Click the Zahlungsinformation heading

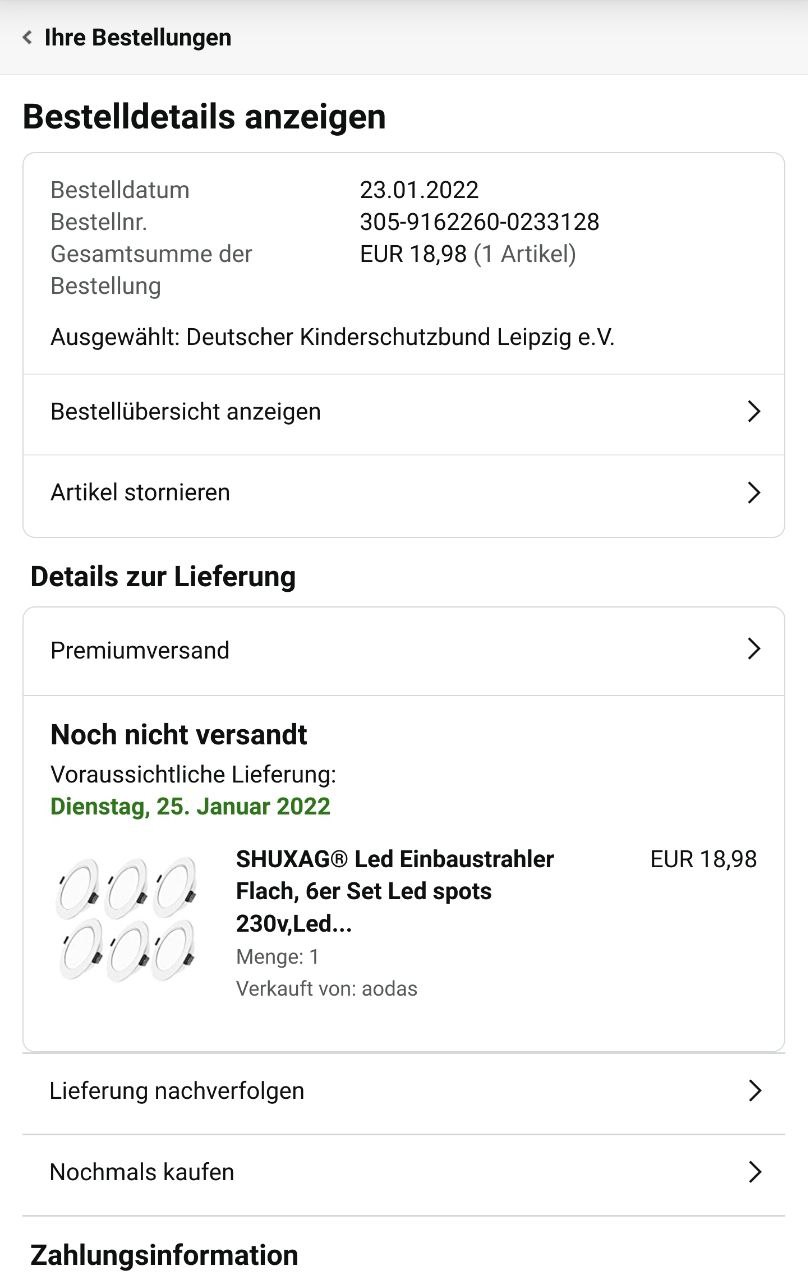pyautogui.click(x=164, y=1255)
